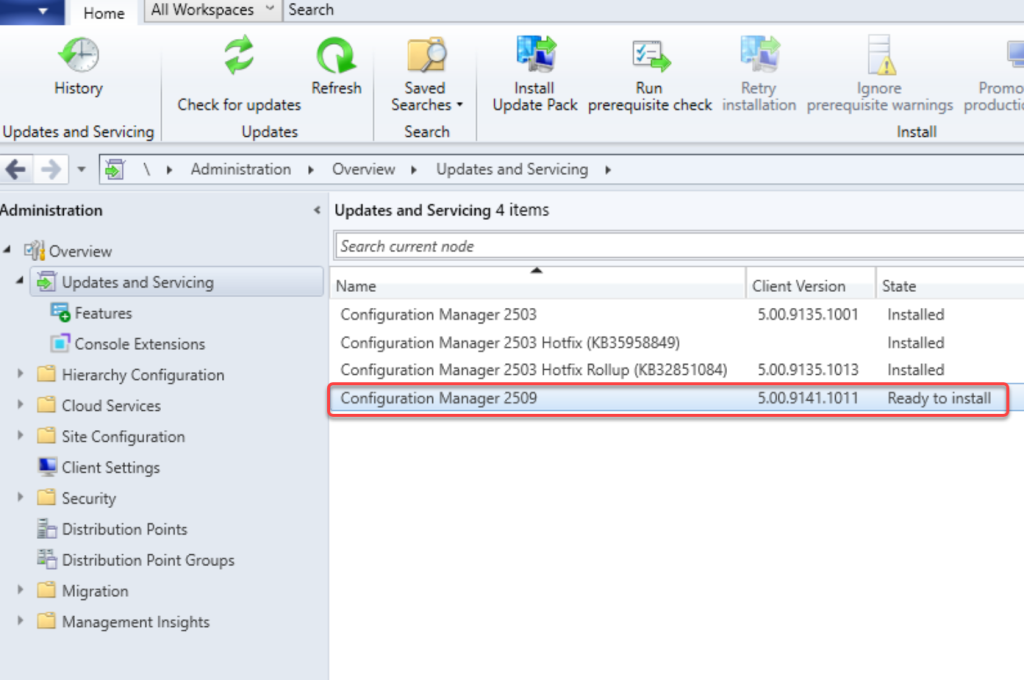Navigate forward with the right arrow
Screen dimensions: 1024x680
(x=51, y=170)
